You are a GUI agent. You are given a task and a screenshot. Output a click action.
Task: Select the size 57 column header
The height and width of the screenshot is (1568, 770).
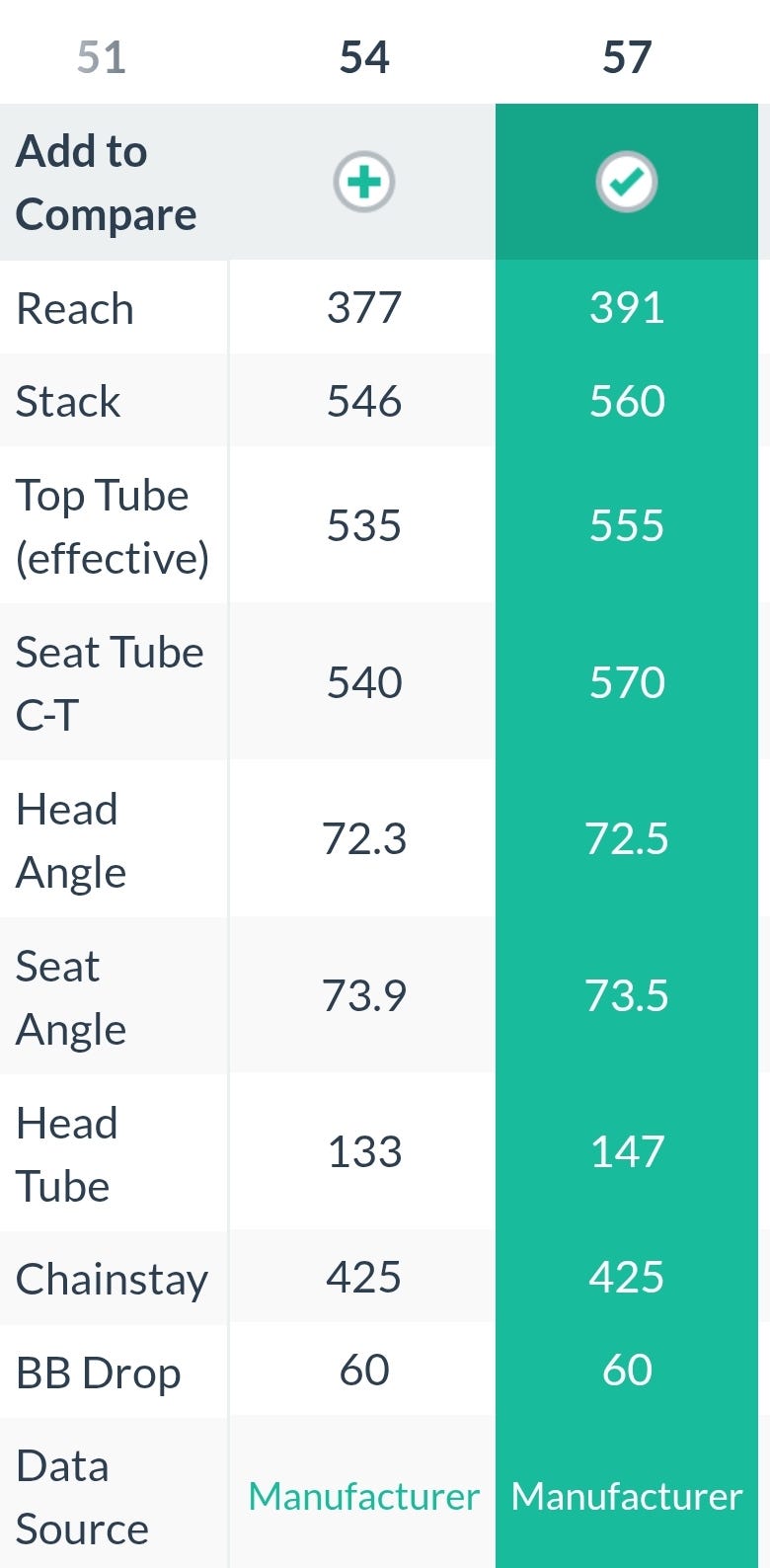[626, 57]
